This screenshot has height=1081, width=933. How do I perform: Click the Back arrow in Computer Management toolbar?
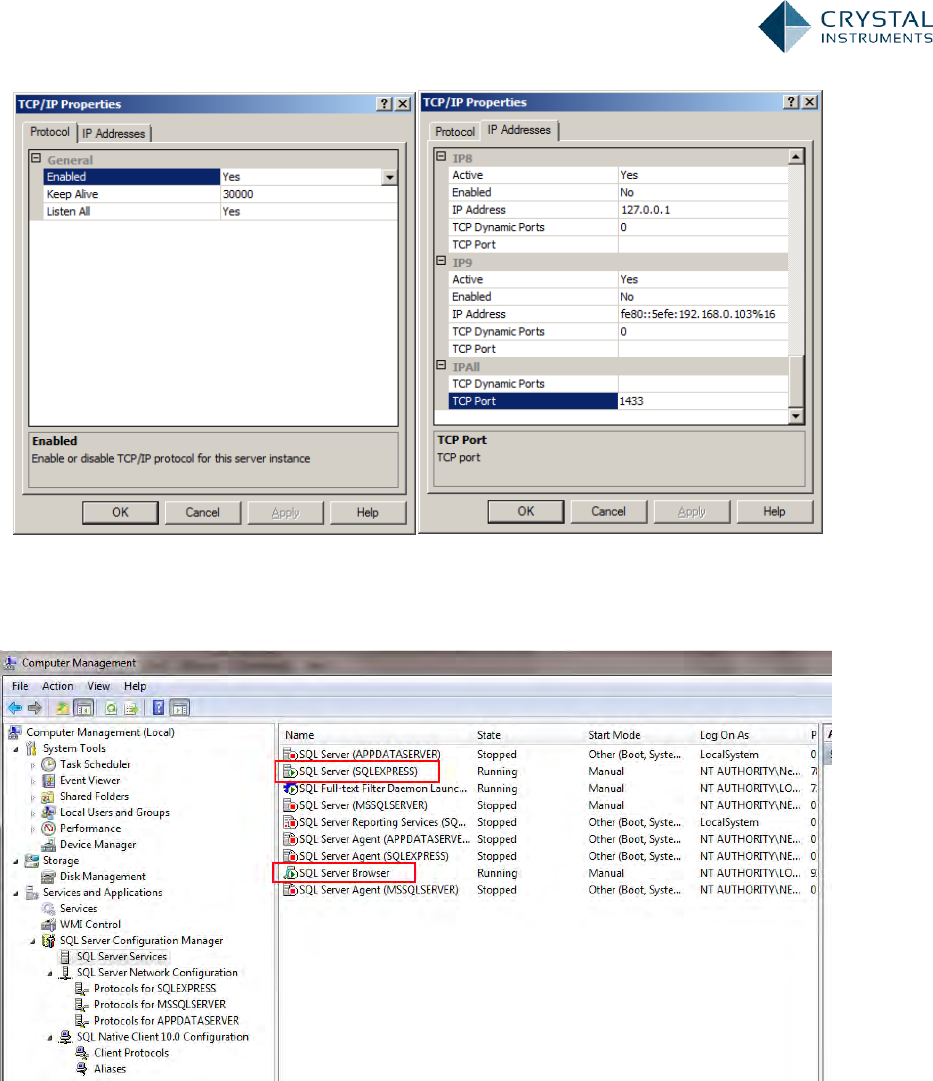tap(14, 708)
